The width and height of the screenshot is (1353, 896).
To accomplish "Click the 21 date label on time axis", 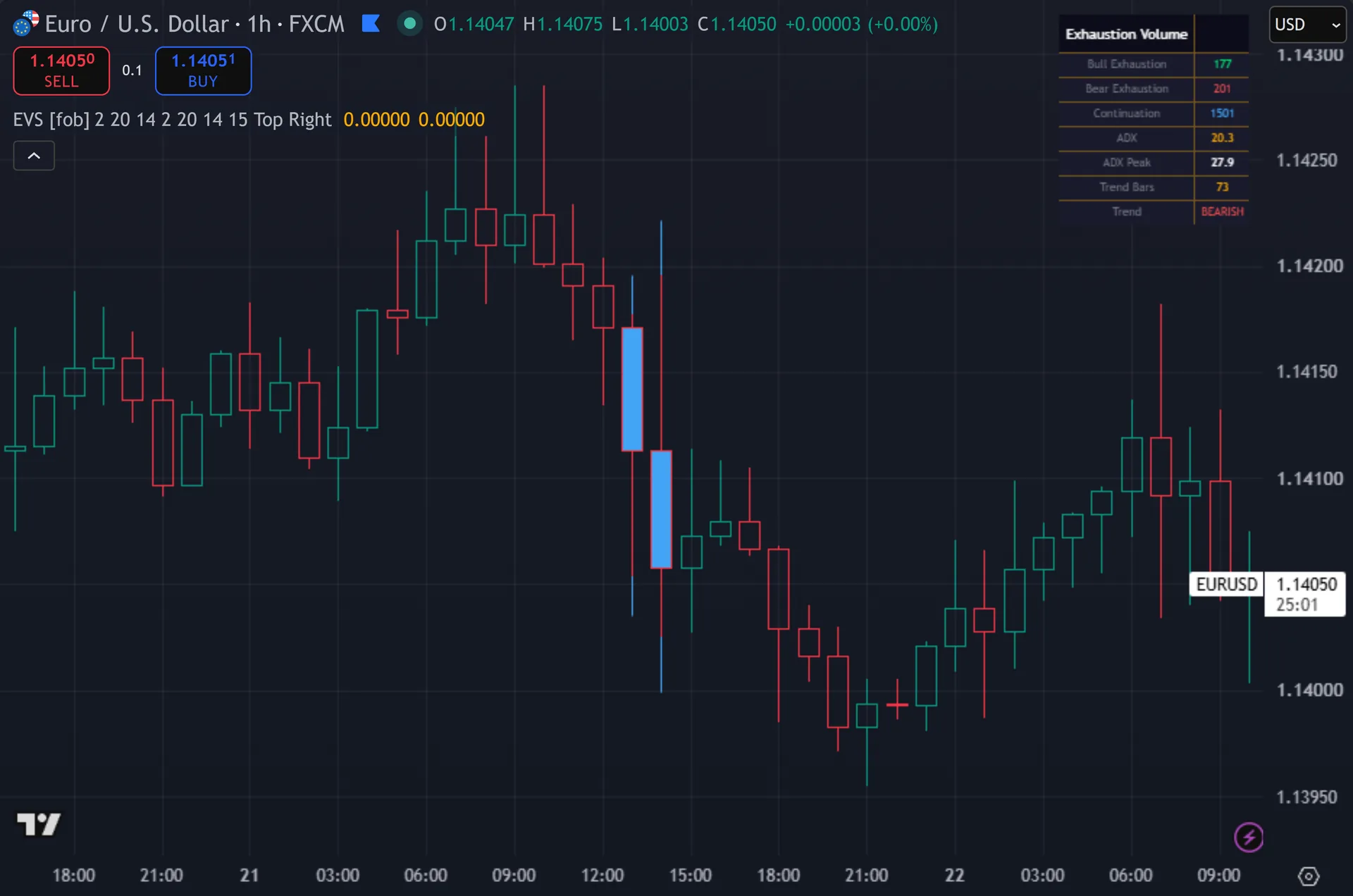I will tap(249, 876).
